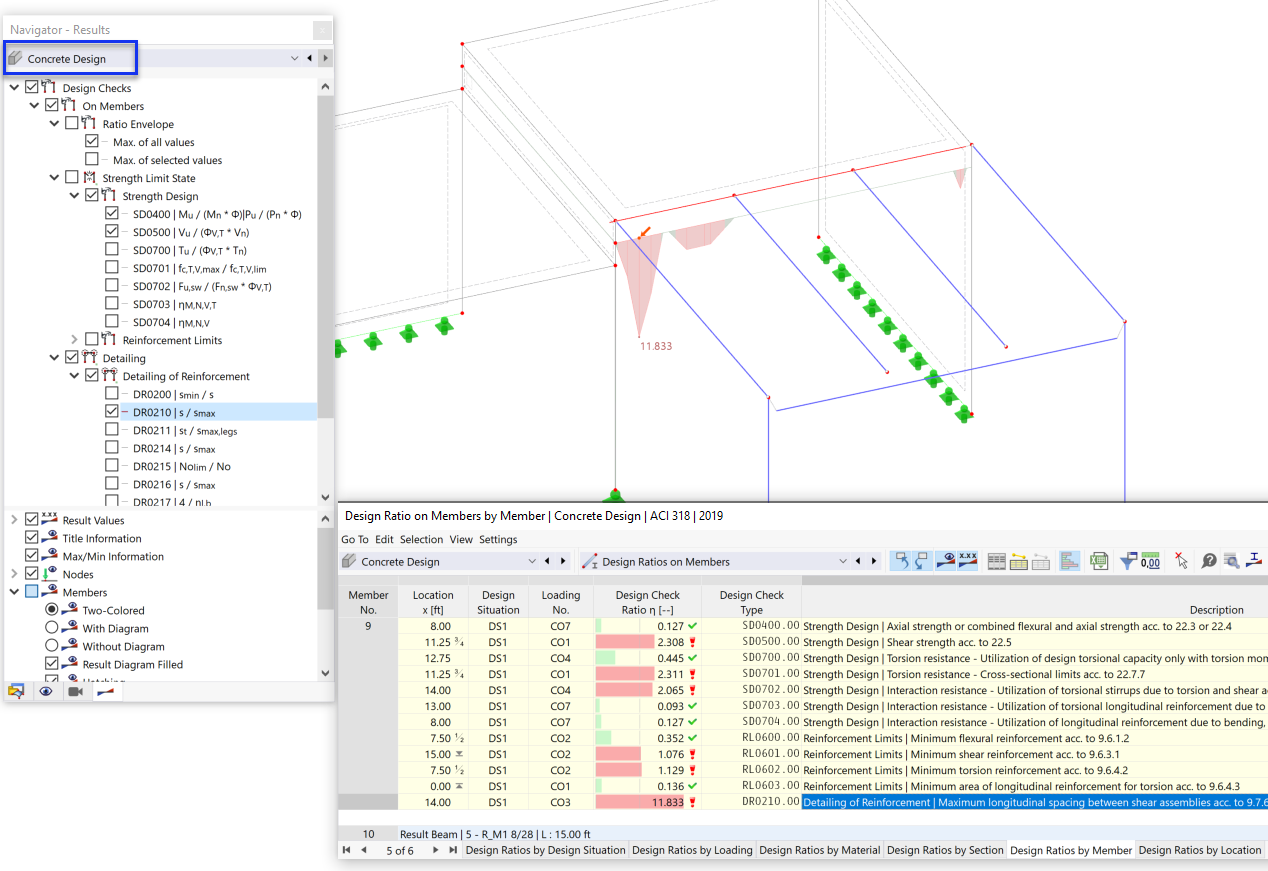Viewport: 1268px width, 871px height.
Task: Open the Data navigator tab icon
Action: tap(17, 690)
